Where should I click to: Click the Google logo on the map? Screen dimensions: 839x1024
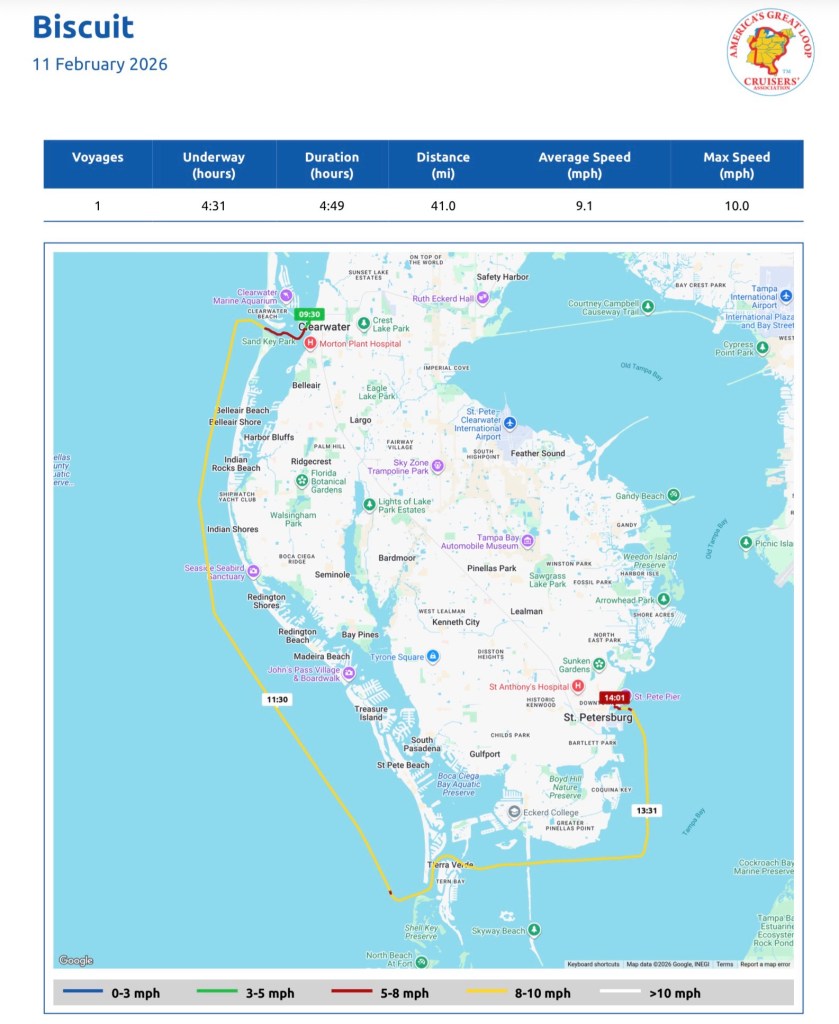point(76,960)
